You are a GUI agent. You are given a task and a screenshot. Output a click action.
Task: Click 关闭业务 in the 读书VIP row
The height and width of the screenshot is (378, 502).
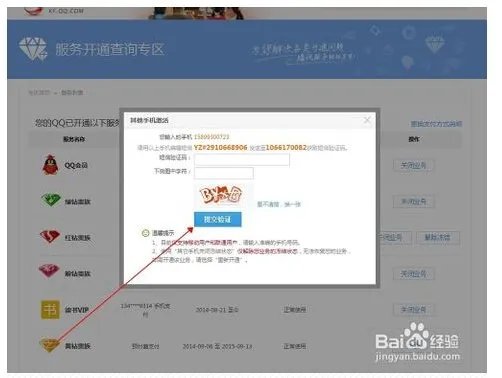coord(413,309)
